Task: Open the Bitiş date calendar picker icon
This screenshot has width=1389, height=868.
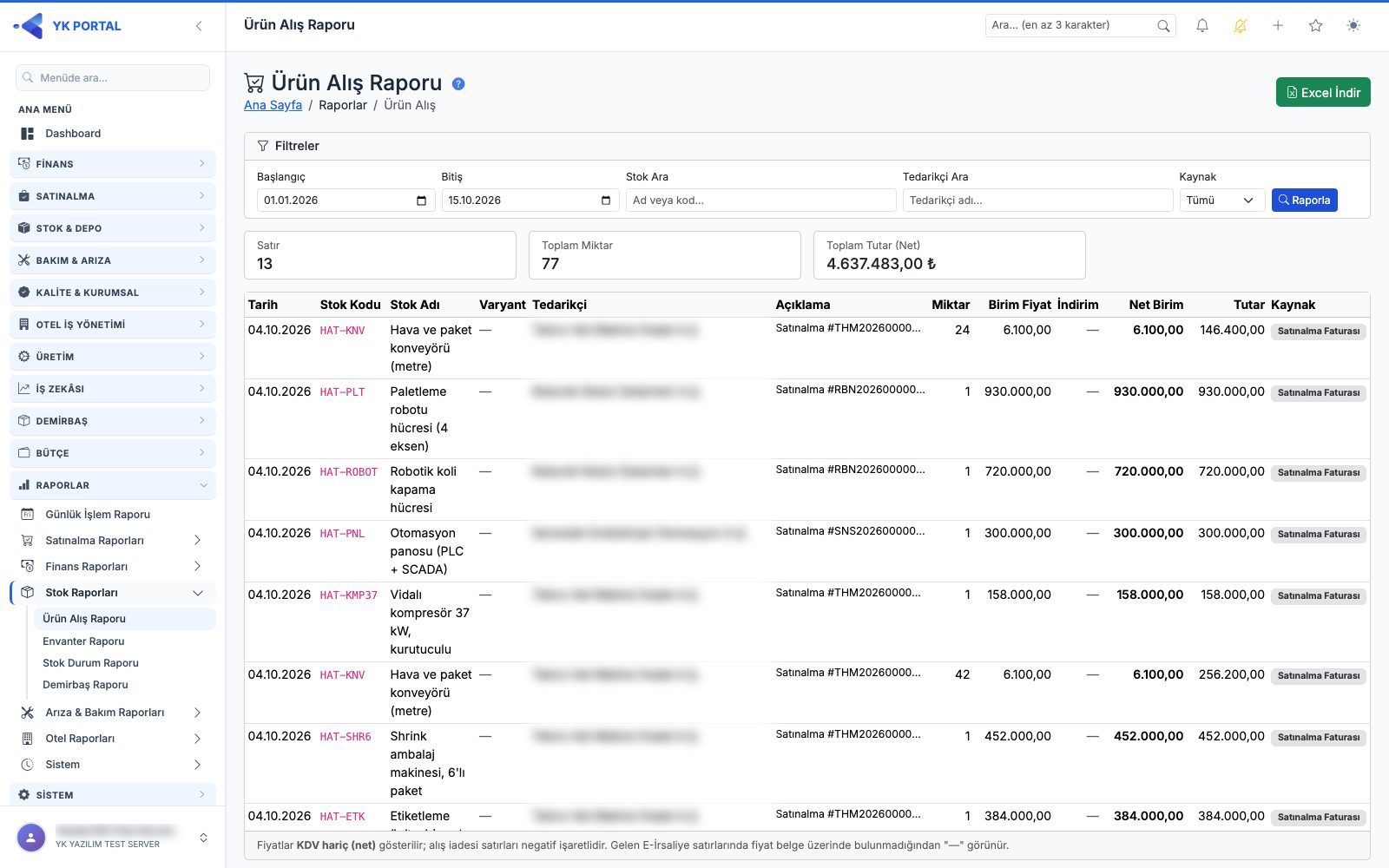Action: 606,201
